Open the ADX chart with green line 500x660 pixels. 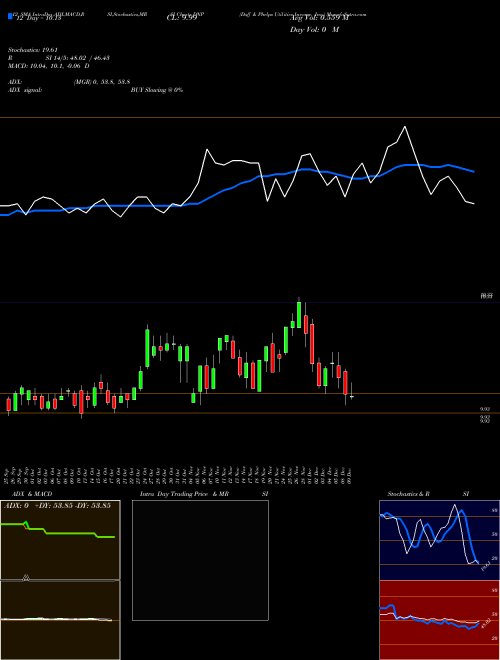pyautogui.click(x=60, y=540)
